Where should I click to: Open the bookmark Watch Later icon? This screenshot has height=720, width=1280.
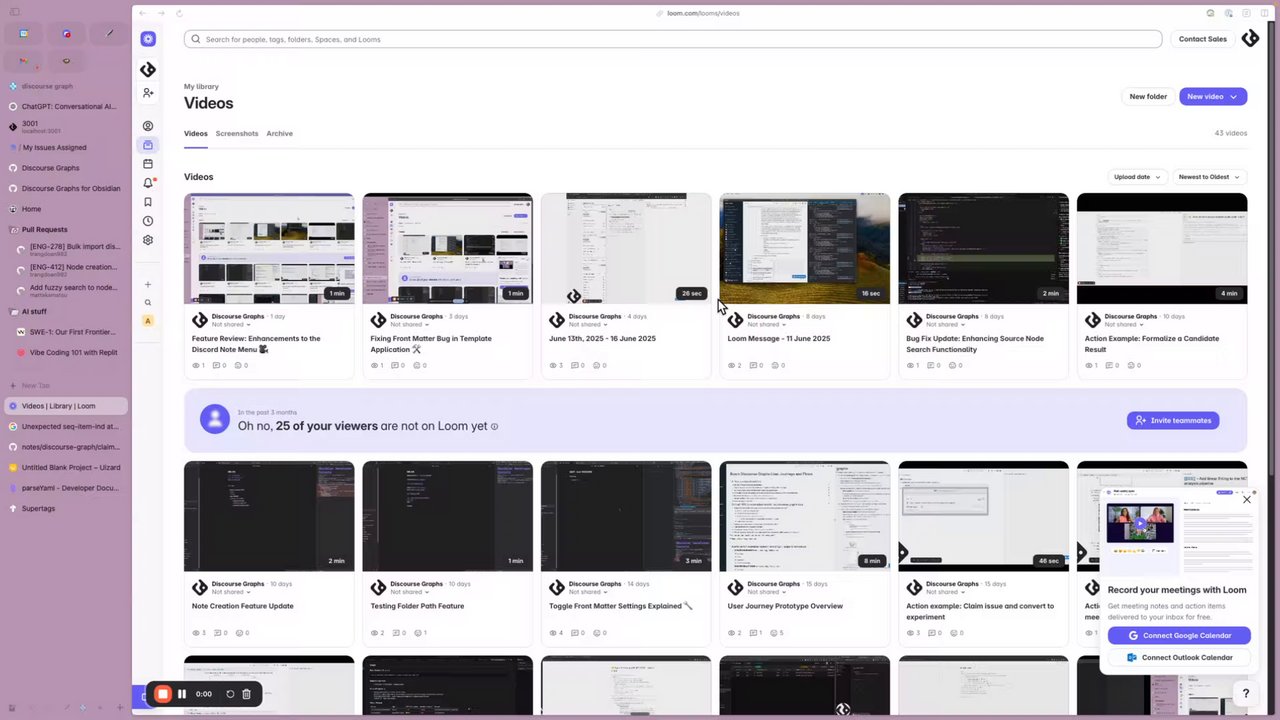148,202
